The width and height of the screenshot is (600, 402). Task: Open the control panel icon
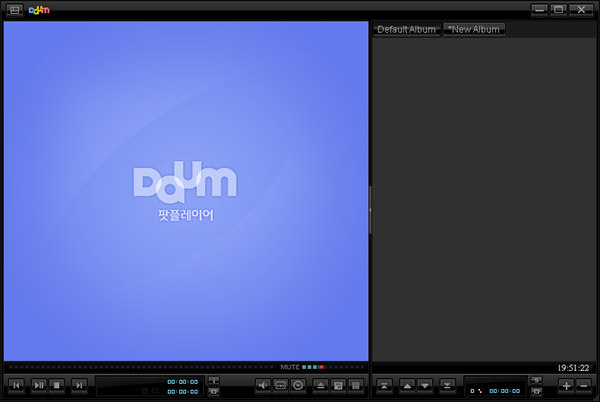click(x=338, y=385)
